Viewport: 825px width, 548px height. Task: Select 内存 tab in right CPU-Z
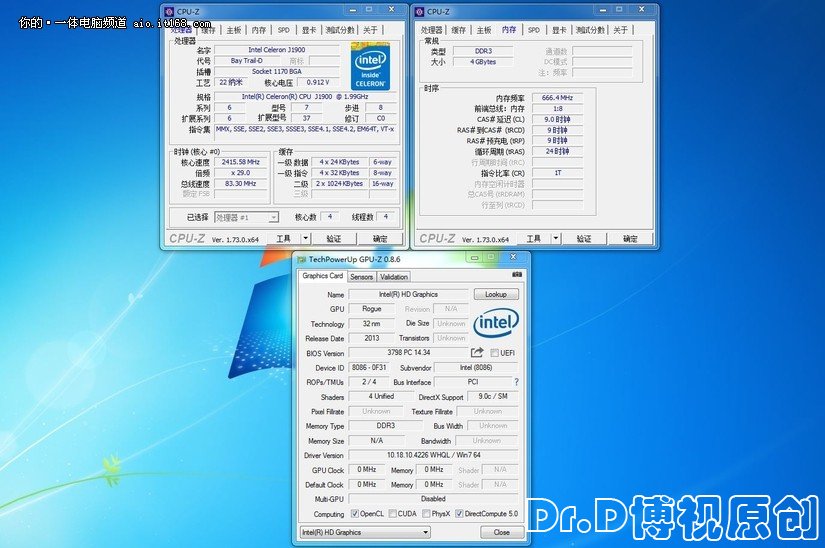(509, 29)
